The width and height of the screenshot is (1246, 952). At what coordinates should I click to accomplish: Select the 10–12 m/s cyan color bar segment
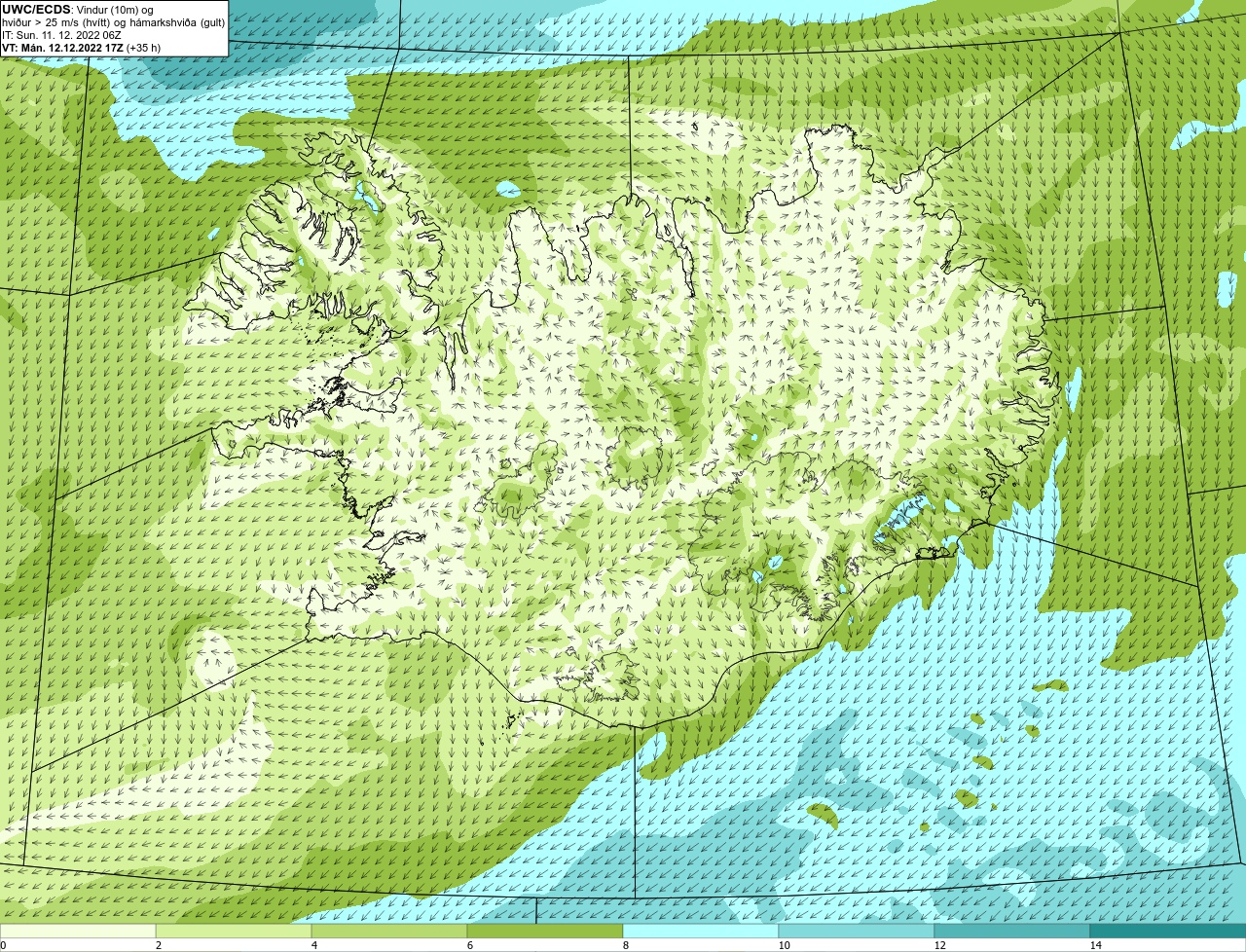(x=857, y=931)
